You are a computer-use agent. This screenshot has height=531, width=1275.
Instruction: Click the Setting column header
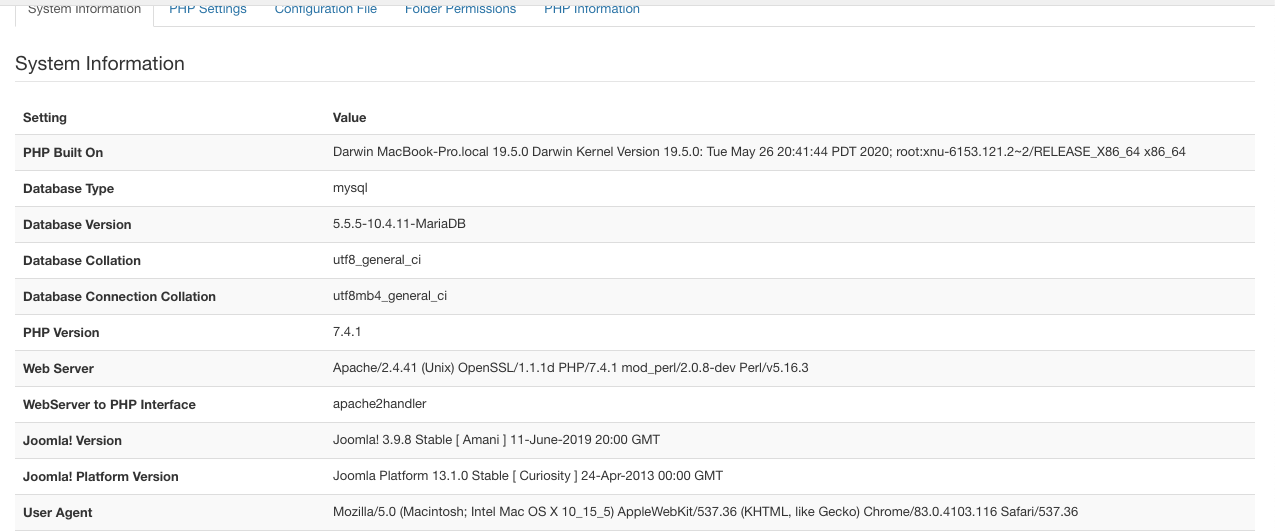pyautogui.click(x=45, y=117)
